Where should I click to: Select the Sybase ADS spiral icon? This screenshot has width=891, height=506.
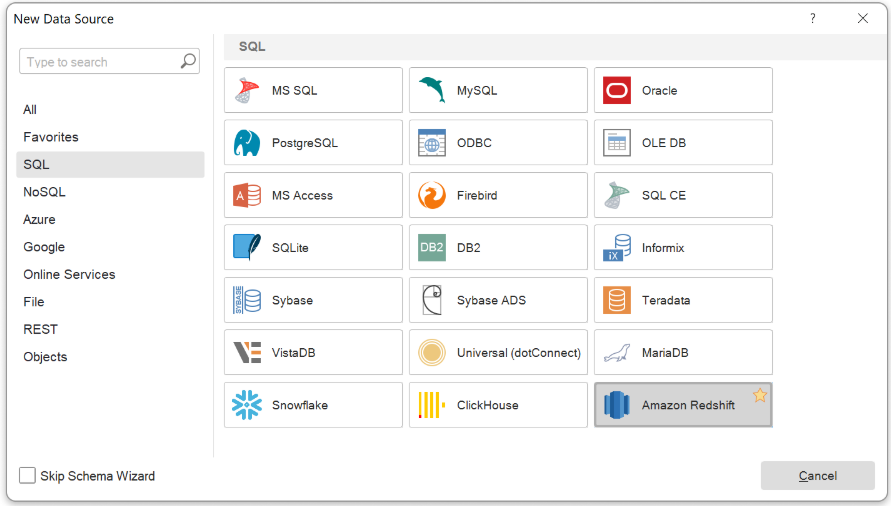(x=432, y=300)
